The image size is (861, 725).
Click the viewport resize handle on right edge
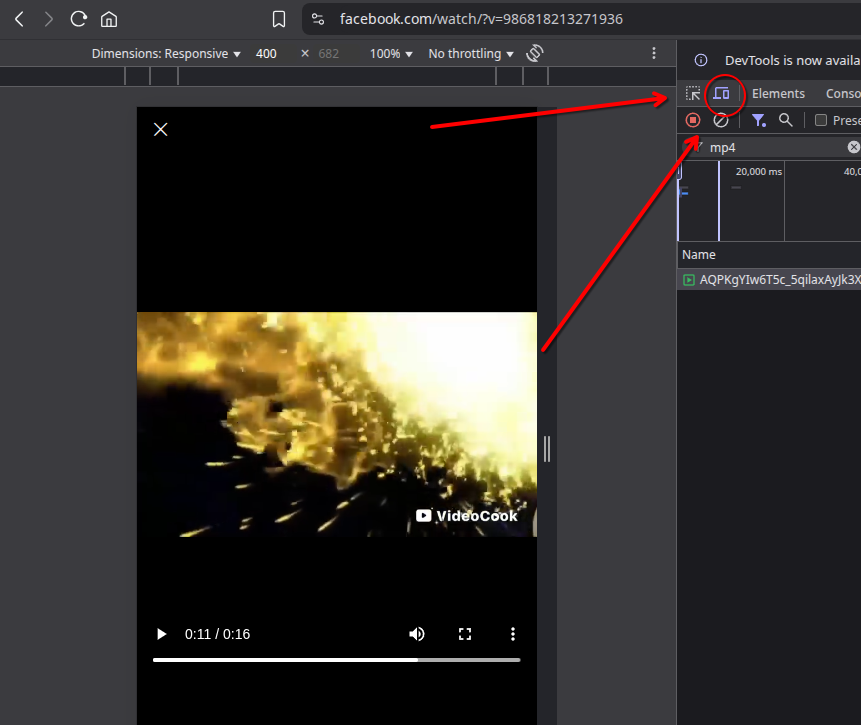547,449
